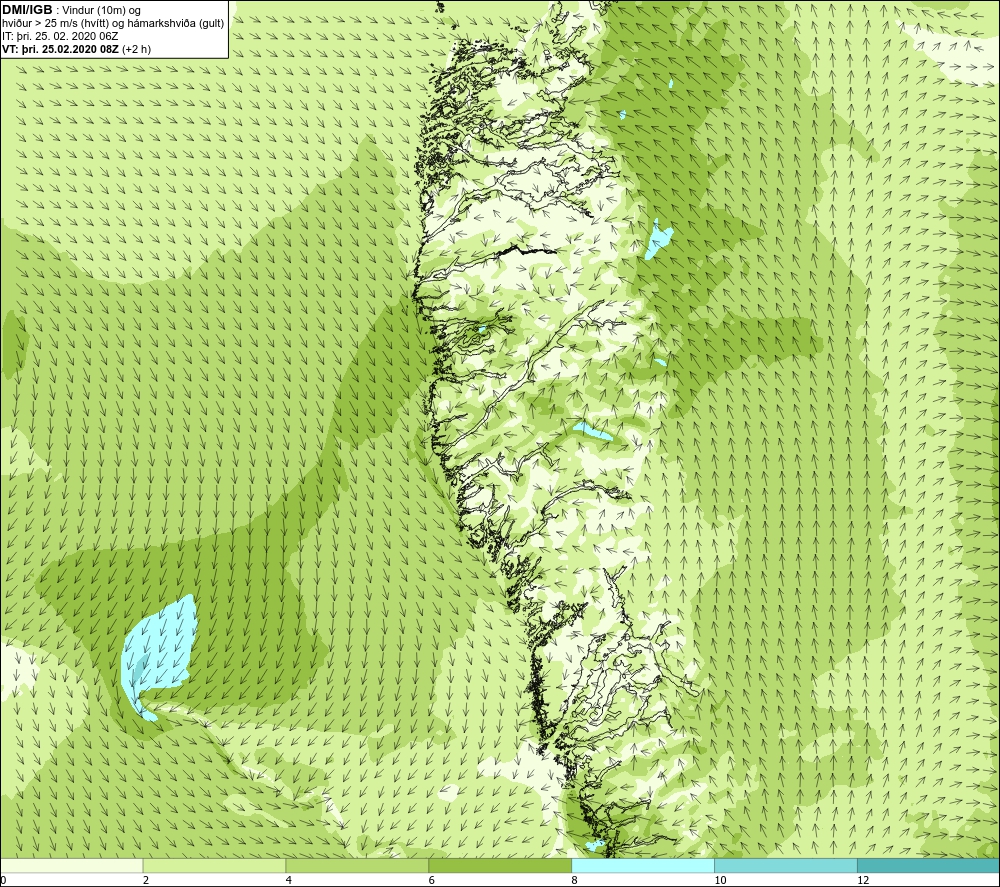Viewport: 1000px width, 887px height.
Task: Pick the 6–8 m/s darker green scale color
Action: [x=500, y=865]
